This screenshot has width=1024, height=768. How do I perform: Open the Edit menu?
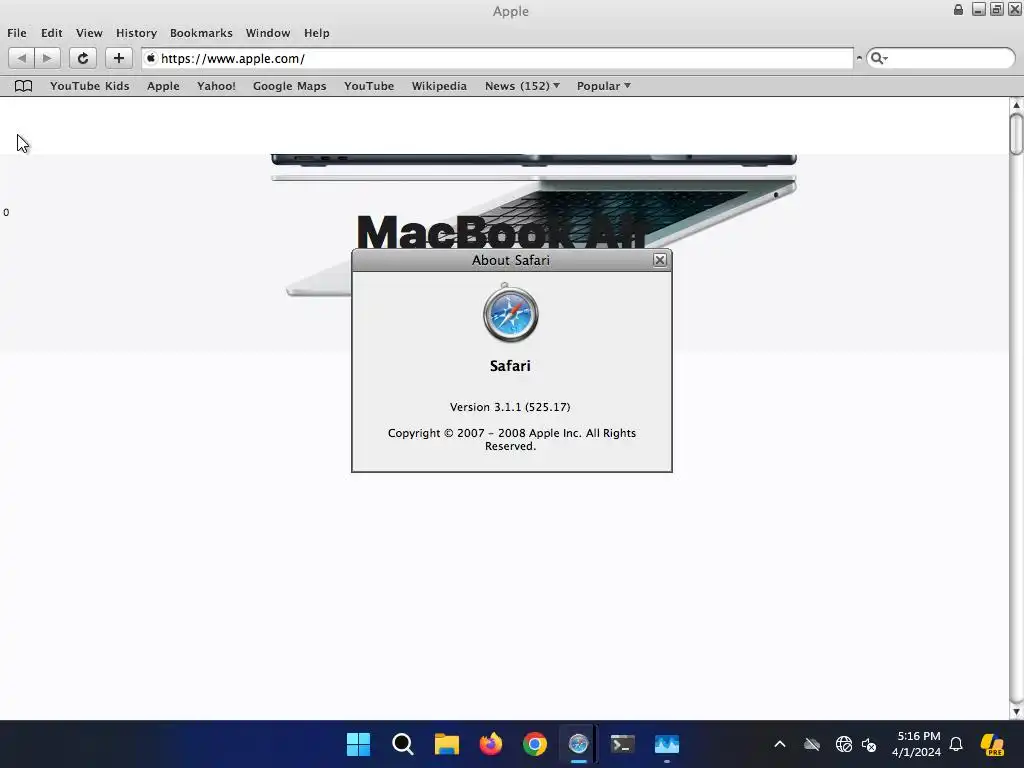tap(52, 33)
